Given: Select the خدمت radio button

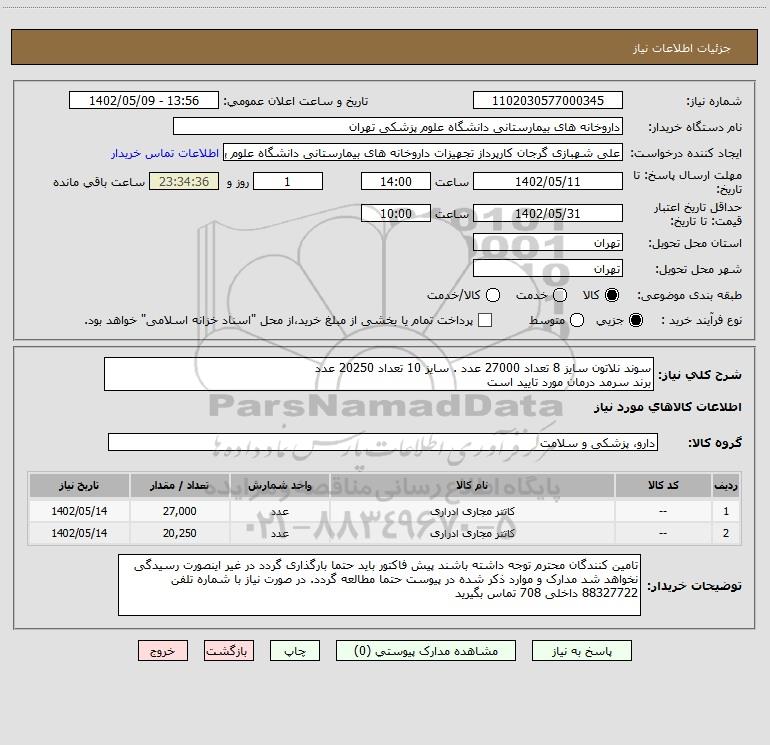Looking at the screenshot, I should (x=560, y=295).
